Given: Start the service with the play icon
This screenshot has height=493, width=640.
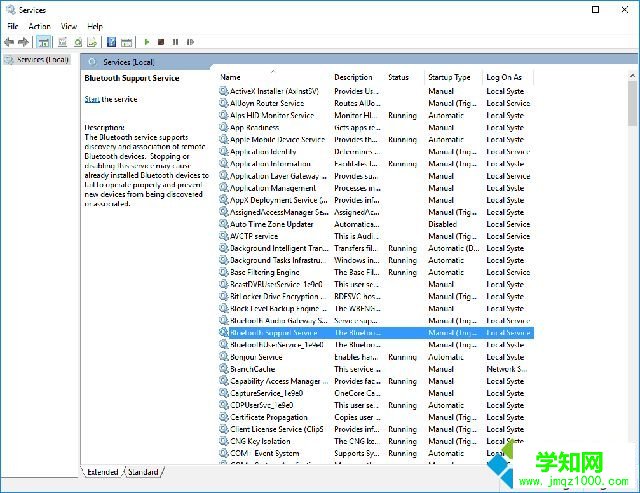Looking at the screenshot, I should 147,42.
